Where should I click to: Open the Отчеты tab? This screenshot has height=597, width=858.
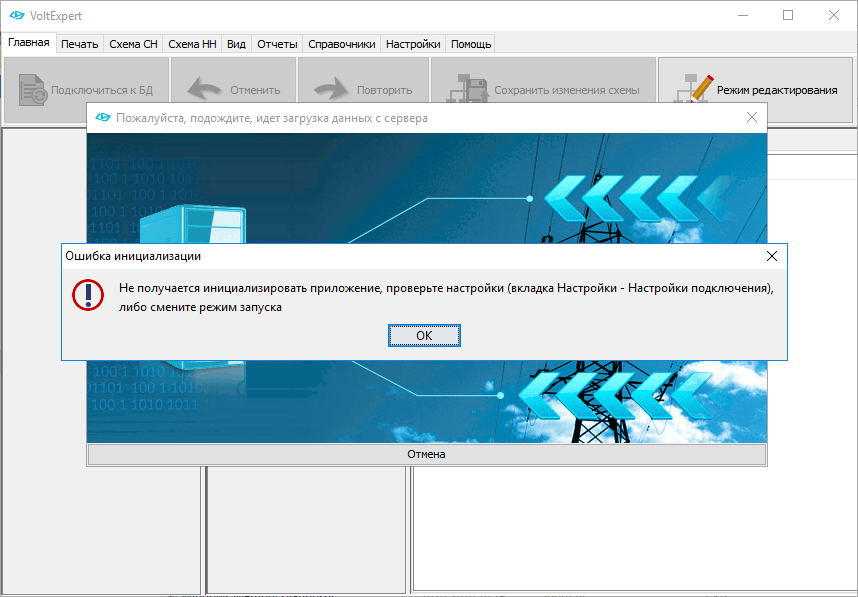(277, 44)
